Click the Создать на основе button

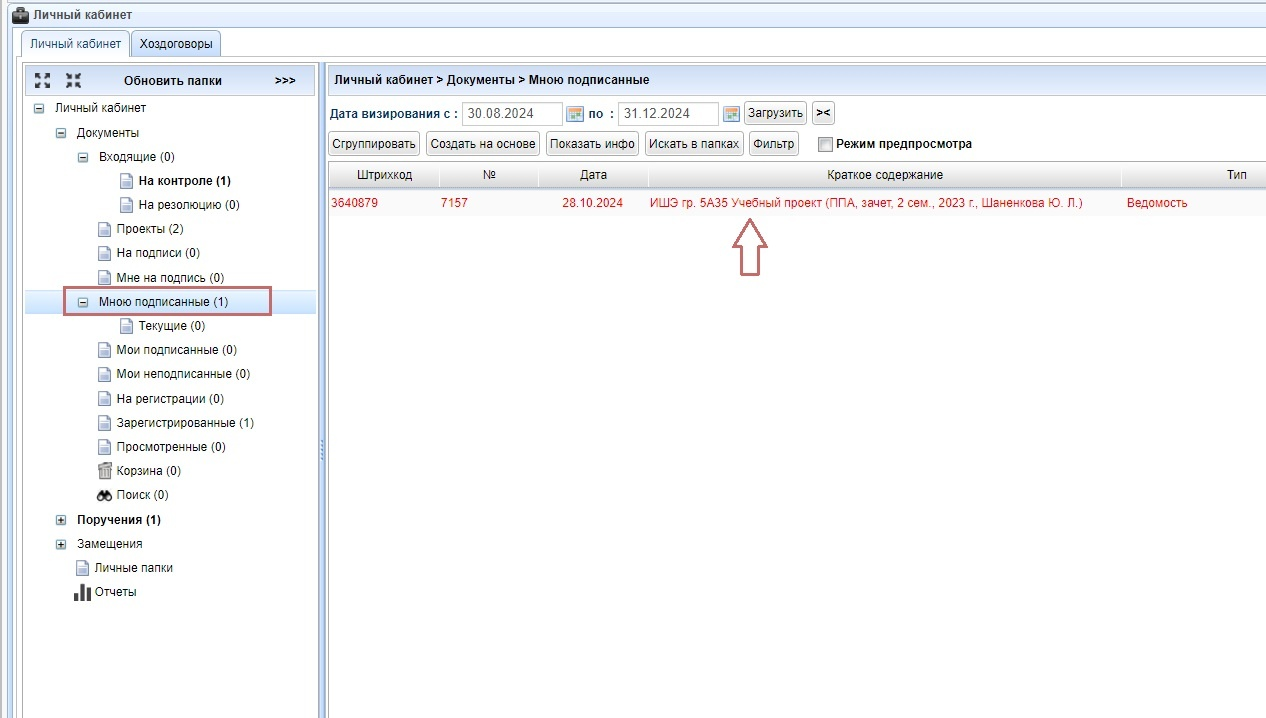tap(483, 144)
